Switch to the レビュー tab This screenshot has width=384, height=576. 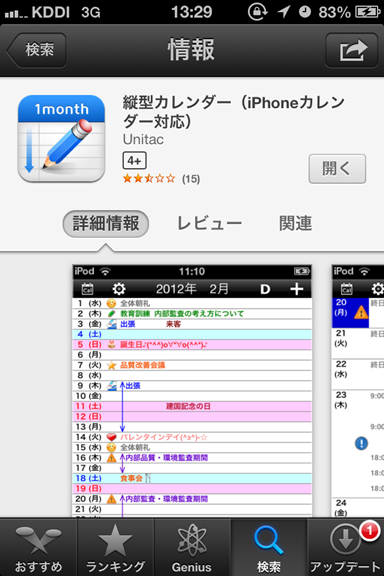[209, 223]
